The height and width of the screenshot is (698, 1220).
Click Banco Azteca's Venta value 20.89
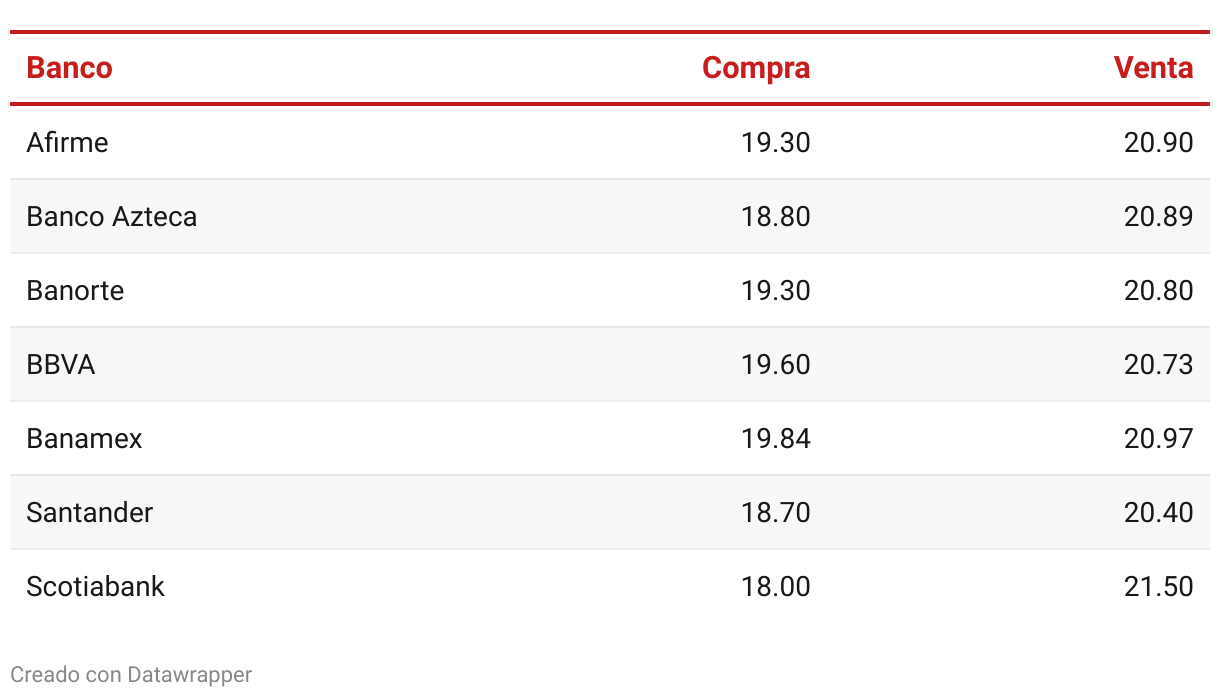pos(1159,217)
